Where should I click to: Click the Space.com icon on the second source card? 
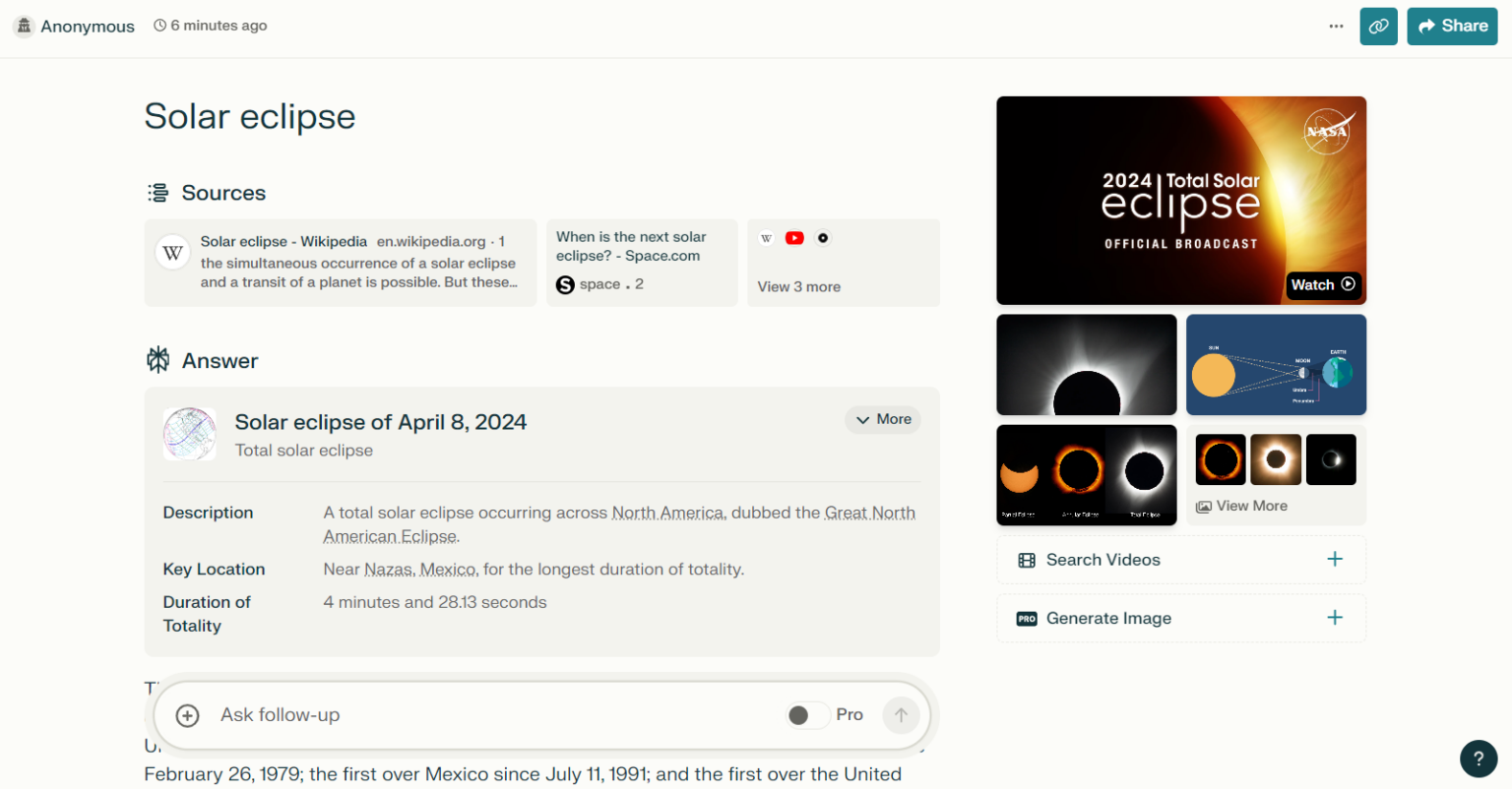pos(565,284)
